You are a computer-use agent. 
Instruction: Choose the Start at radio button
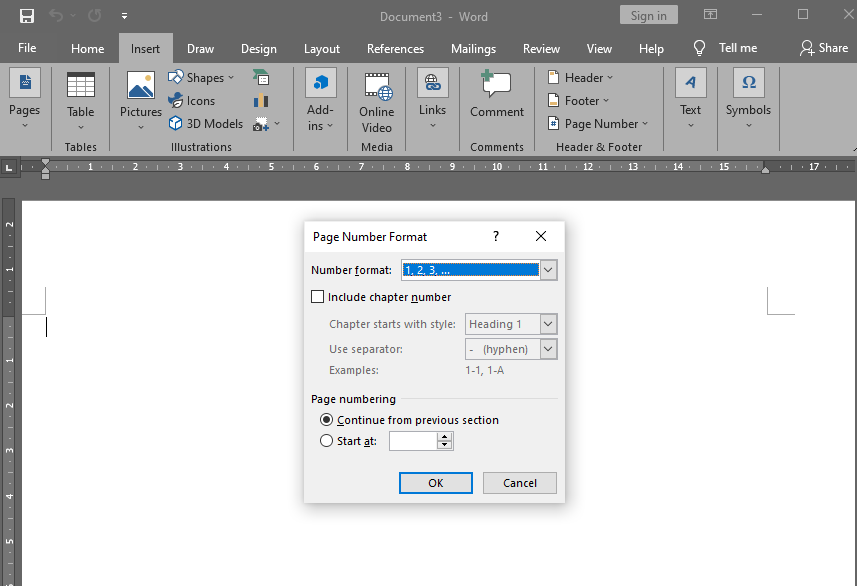[x=326, y=440]
